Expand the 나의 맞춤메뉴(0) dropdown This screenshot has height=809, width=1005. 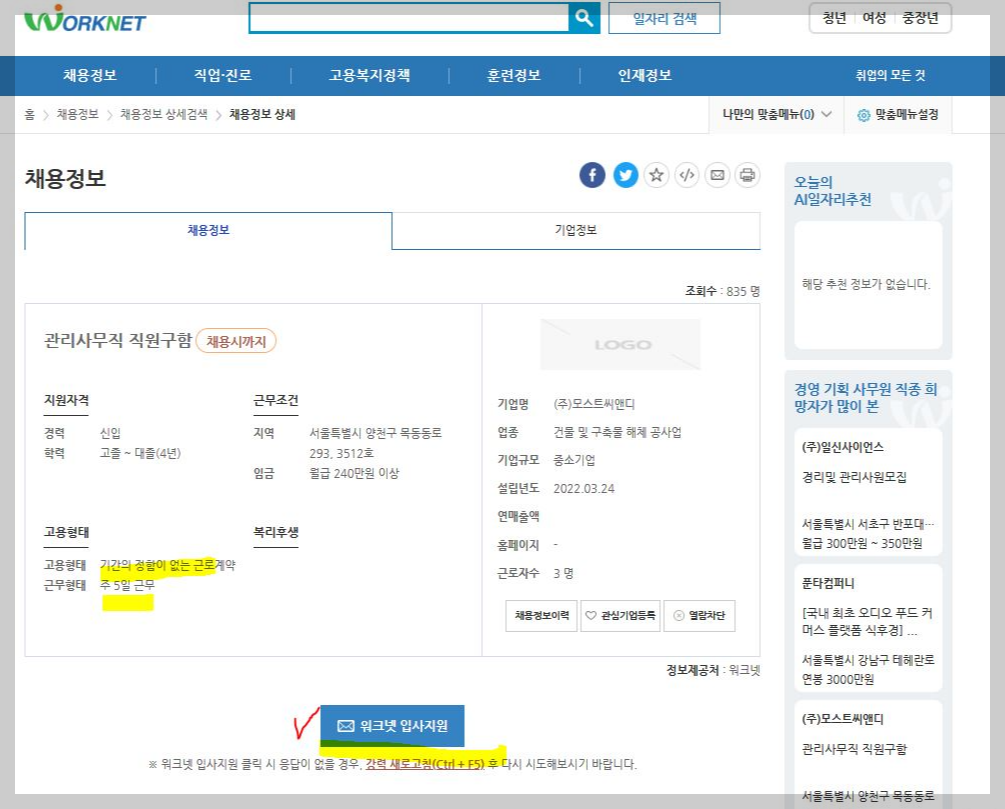[778, 114]
